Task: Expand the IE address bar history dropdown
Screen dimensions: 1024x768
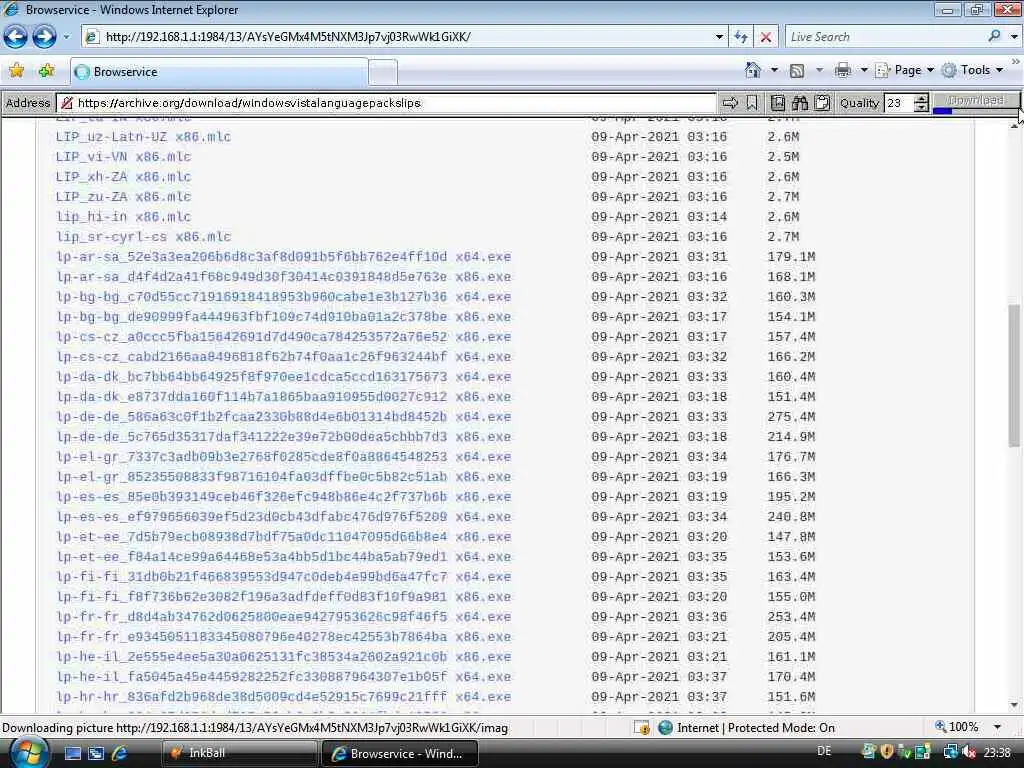Action: pyautogui.click(x=719, y=37)
